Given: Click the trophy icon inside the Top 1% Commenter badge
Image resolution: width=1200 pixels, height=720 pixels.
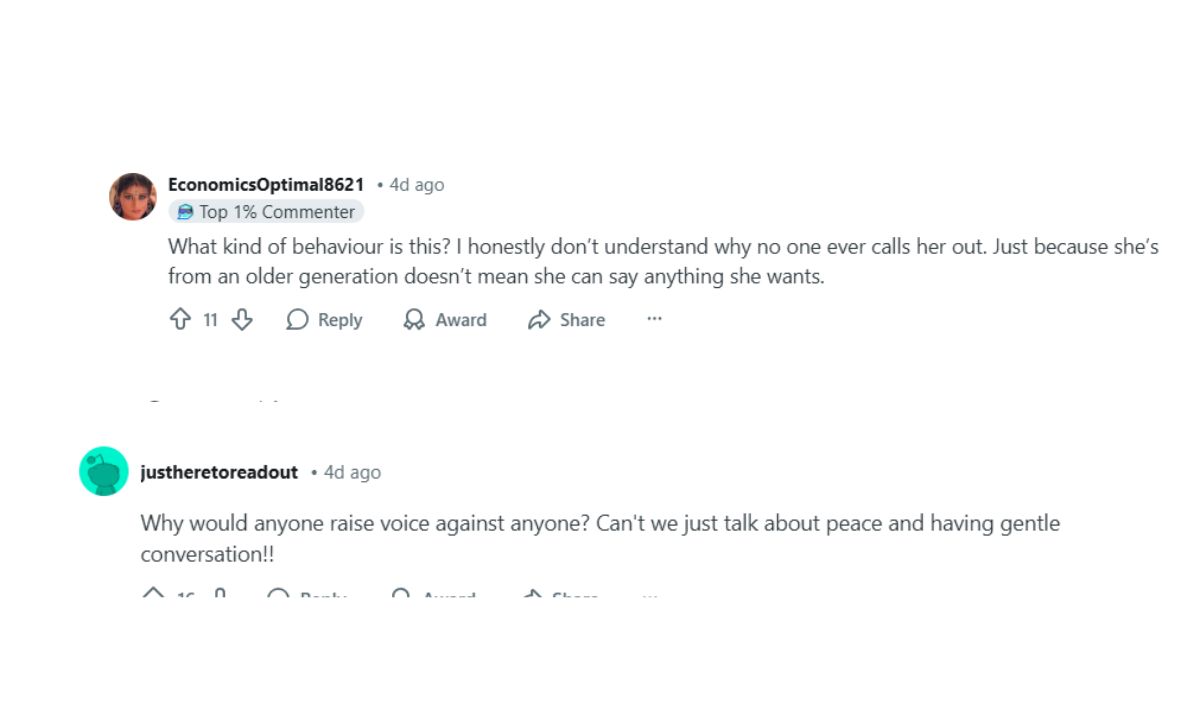Looking at the screenshot, I should click(x=184, y=211).
